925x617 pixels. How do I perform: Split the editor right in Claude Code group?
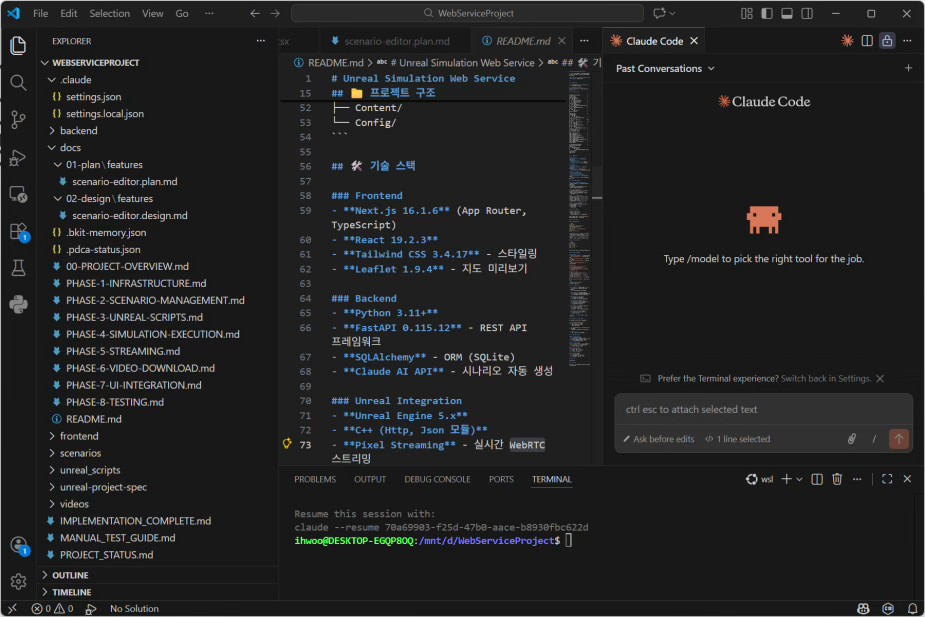(867, 41)
